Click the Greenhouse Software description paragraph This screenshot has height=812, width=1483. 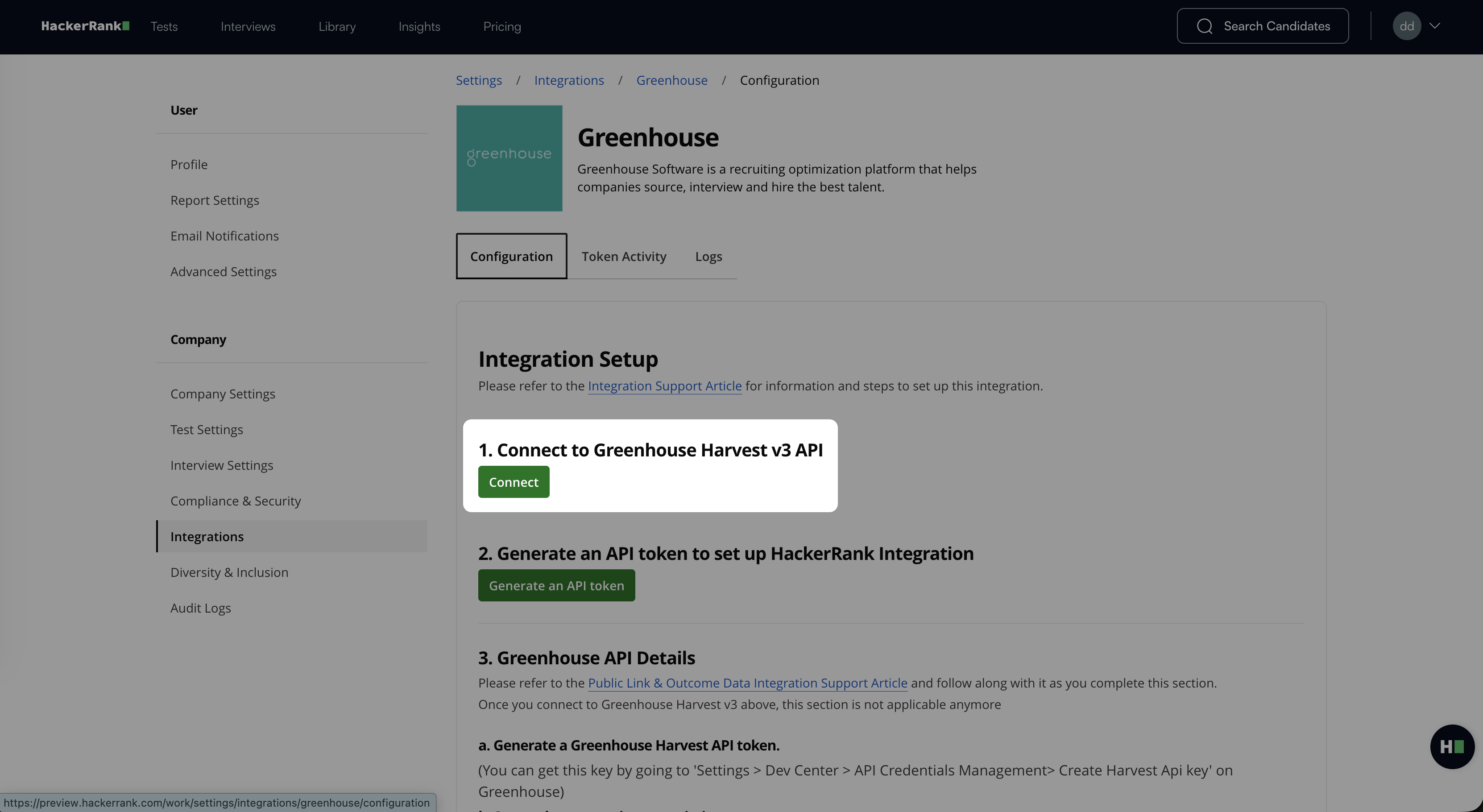[777, 178]
